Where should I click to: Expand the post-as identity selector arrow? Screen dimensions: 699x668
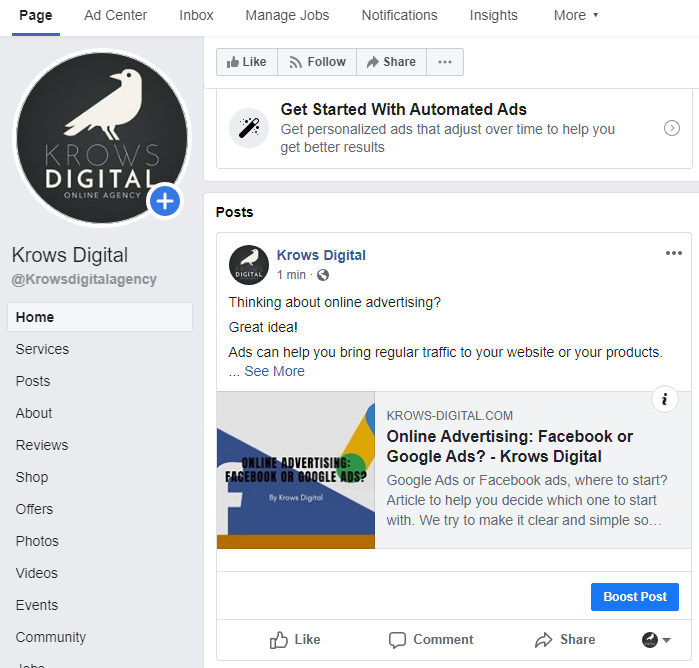(666, 640)
